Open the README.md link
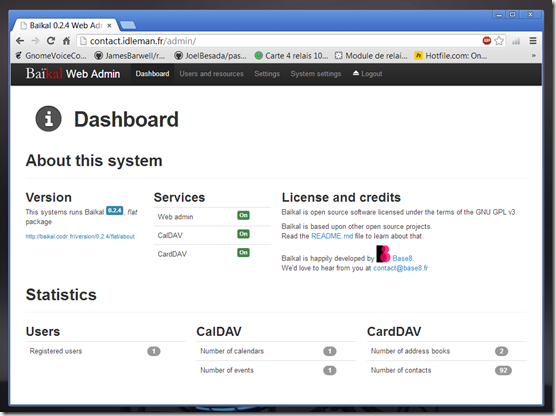 tap(332, 236)
